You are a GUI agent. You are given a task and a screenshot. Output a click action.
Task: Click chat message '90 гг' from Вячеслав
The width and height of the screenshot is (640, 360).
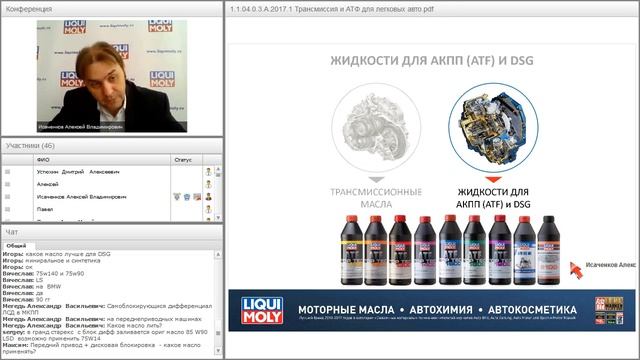coord(26,300)
